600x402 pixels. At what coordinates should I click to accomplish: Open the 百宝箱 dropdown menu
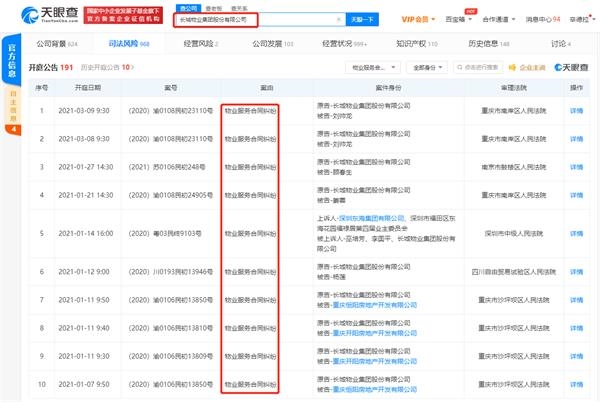click(458, 19)
